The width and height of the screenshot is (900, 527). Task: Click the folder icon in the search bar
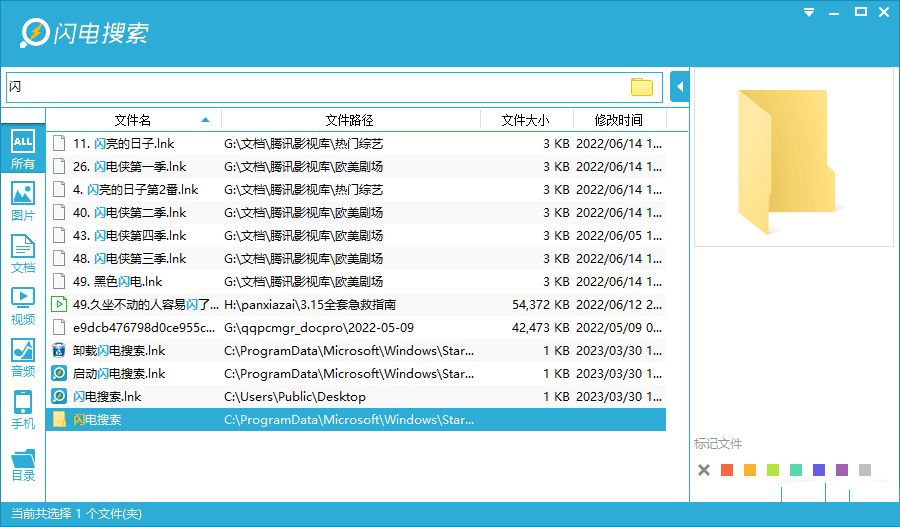click(642, 87)
